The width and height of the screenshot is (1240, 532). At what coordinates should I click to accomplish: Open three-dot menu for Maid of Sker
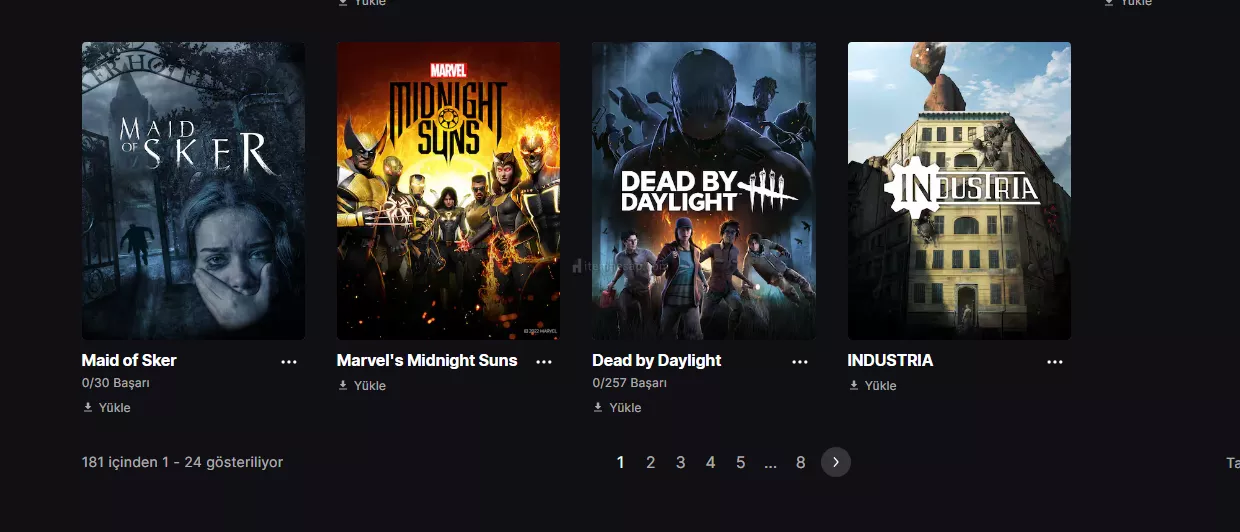(x=289, y=362)
